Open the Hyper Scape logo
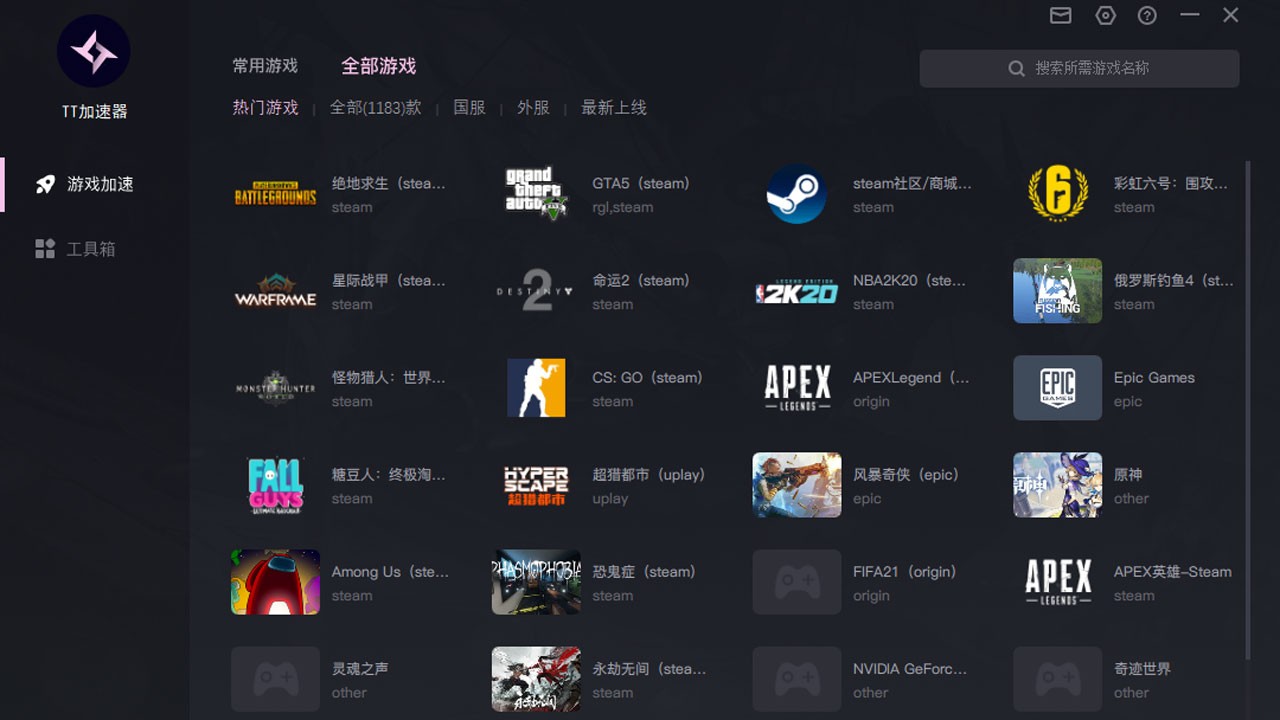Viewport: 1280px width, 720px height. 536,485
